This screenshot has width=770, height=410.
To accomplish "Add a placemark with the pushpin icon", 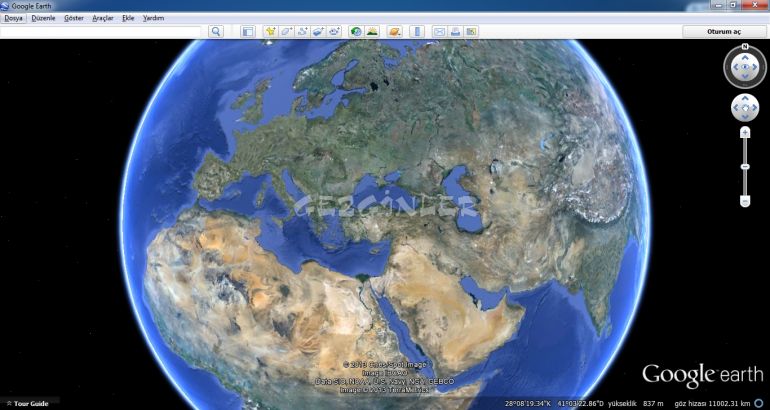I will (270, 31).
